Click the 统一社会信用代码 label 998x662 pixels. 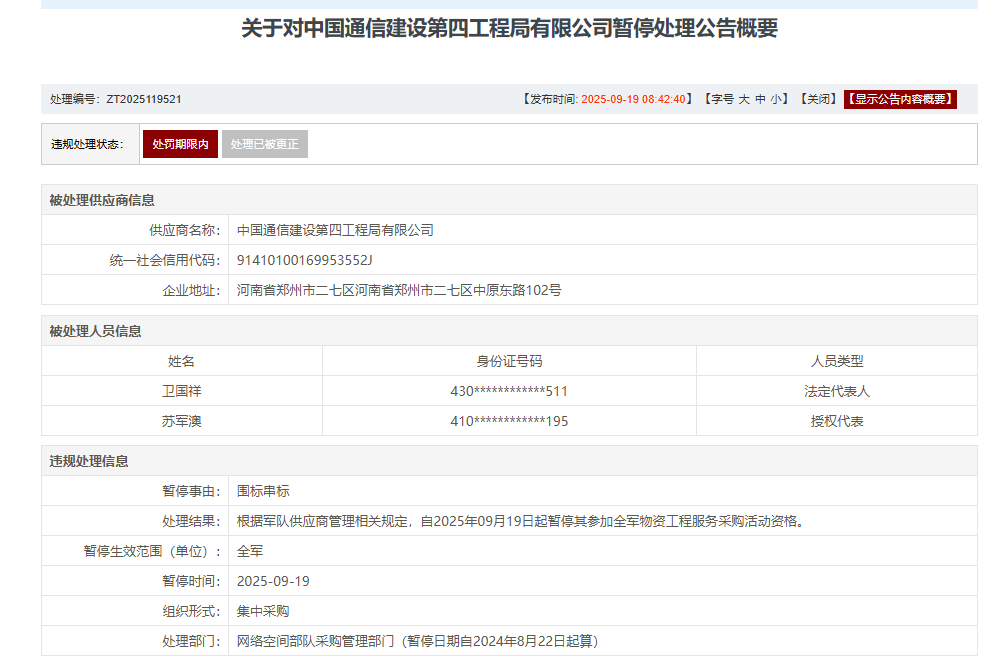165,260
